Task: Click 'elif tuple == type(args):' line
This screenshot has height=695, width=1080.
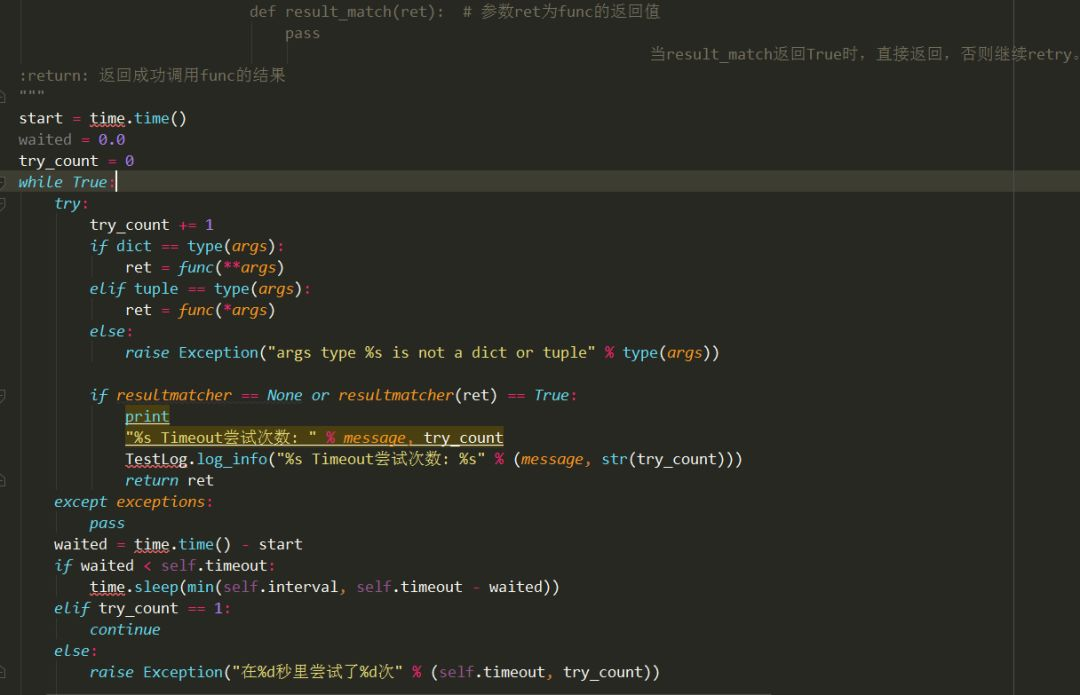Action: 200,289
